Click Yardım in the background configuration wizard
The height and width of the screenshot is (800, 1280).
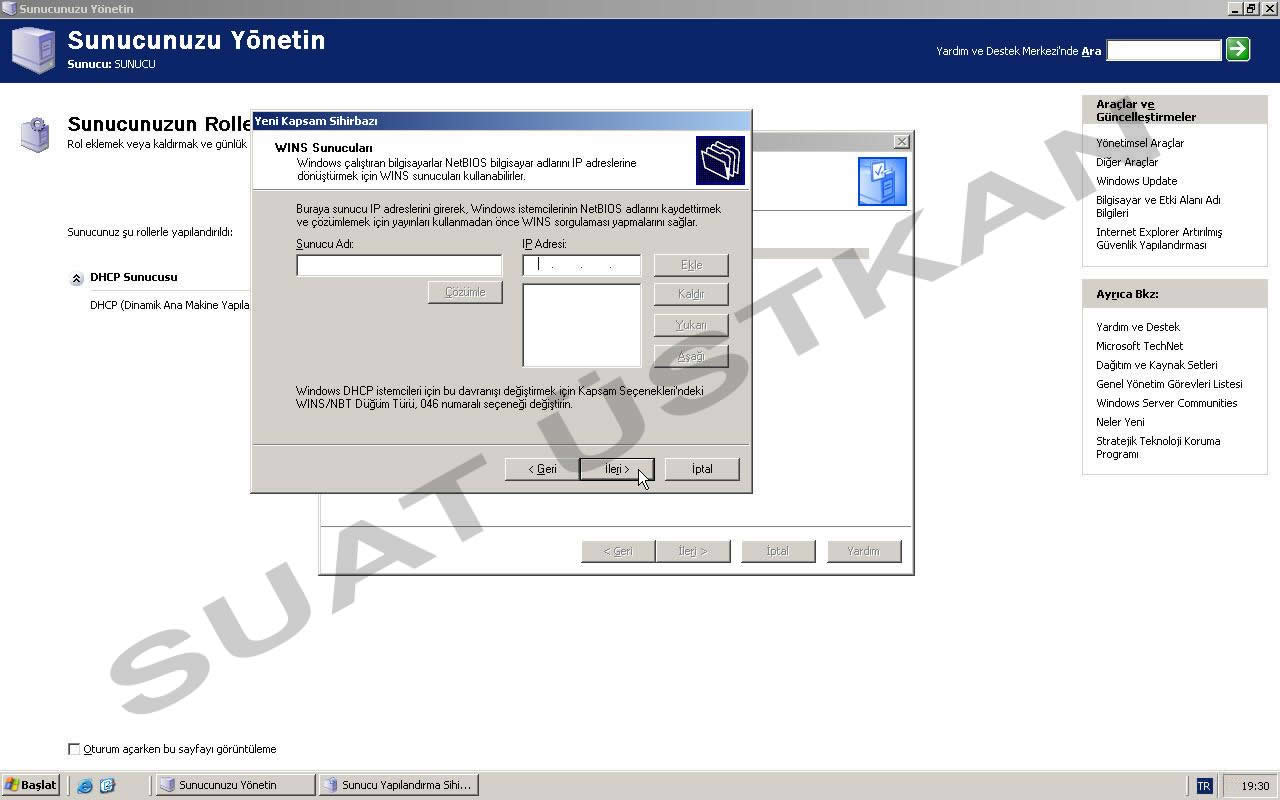click(864, 551)
